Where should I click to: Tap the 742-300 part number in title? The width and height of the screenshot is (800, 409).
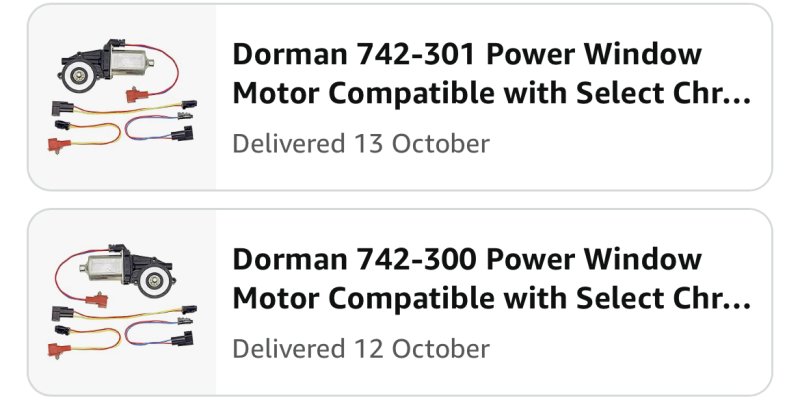click(x=406, y=260)
